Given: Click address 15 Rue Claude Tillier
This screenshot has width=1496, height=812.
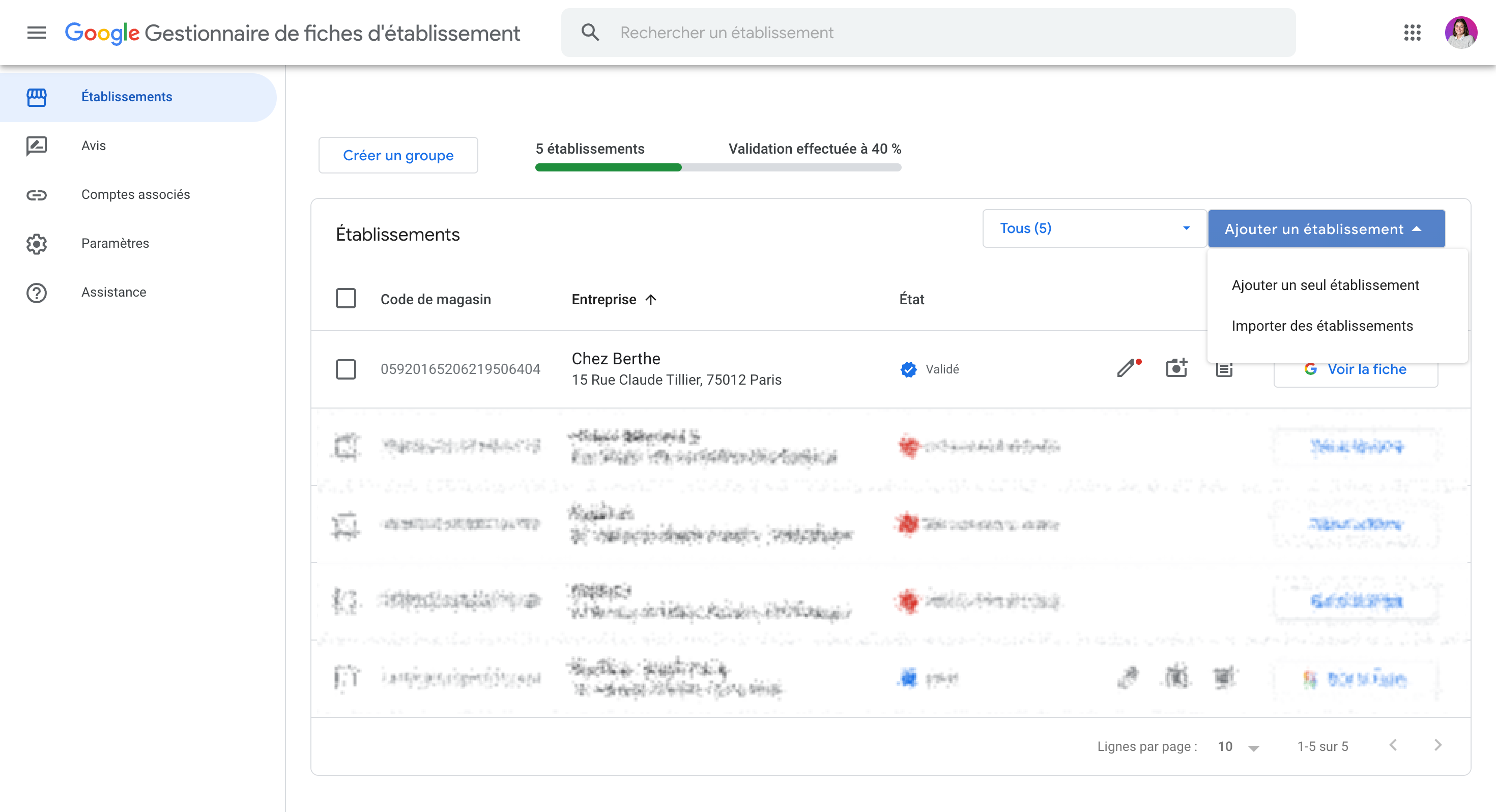Looking at the screenshot, I should (677, 380).
